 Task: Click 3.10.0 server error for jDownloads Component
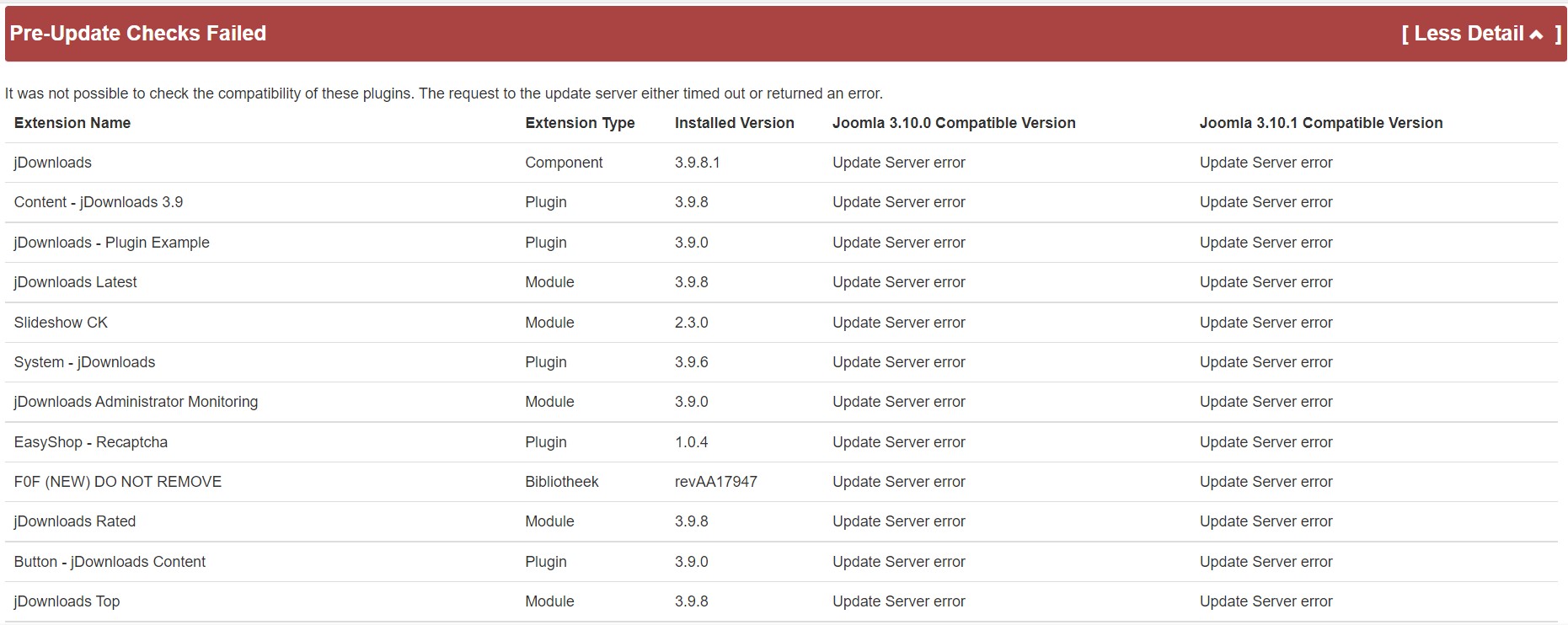899,163
